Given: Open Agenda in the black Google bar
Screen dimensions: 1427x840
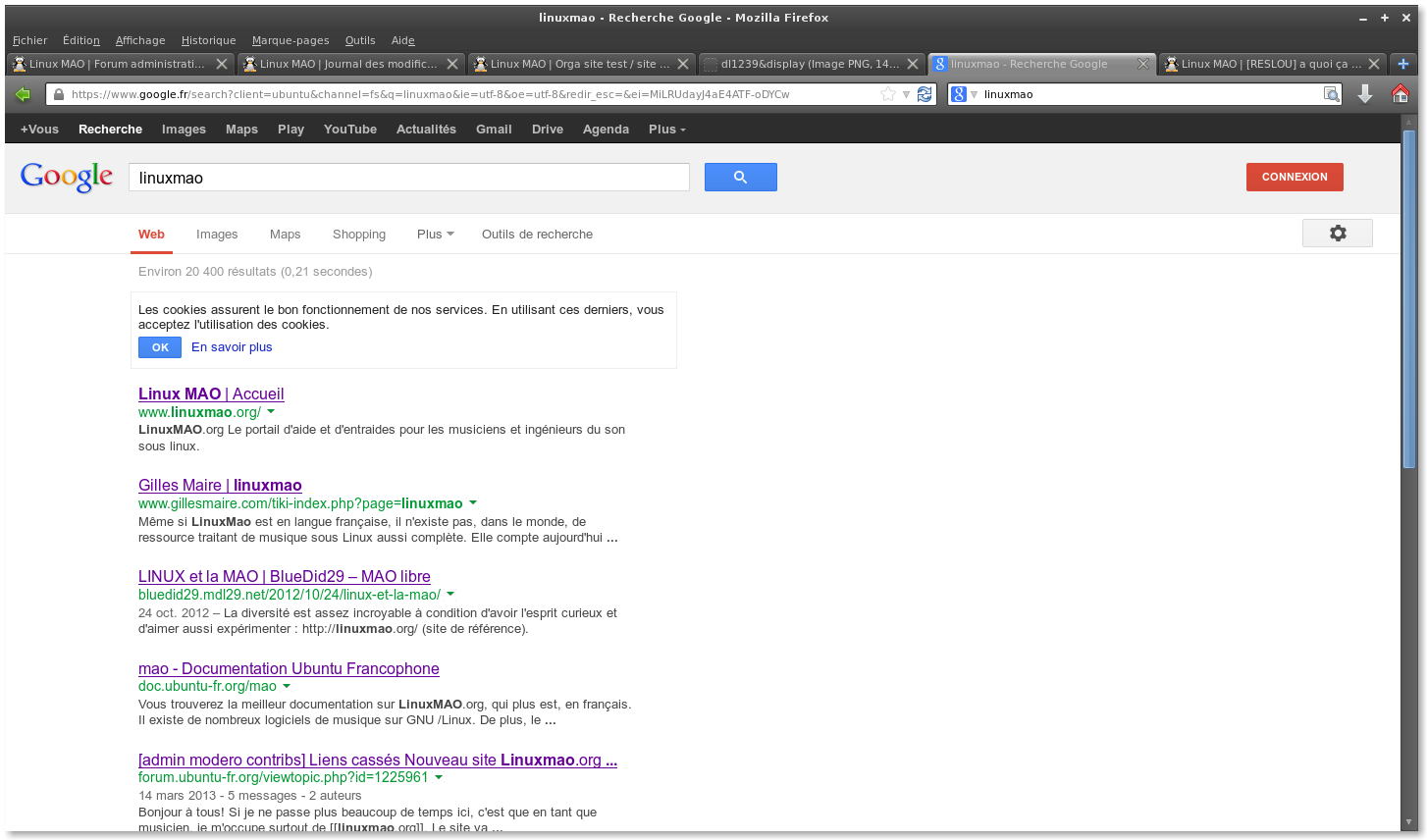Looking at the screenshot, I should click(x=606, y=130).
